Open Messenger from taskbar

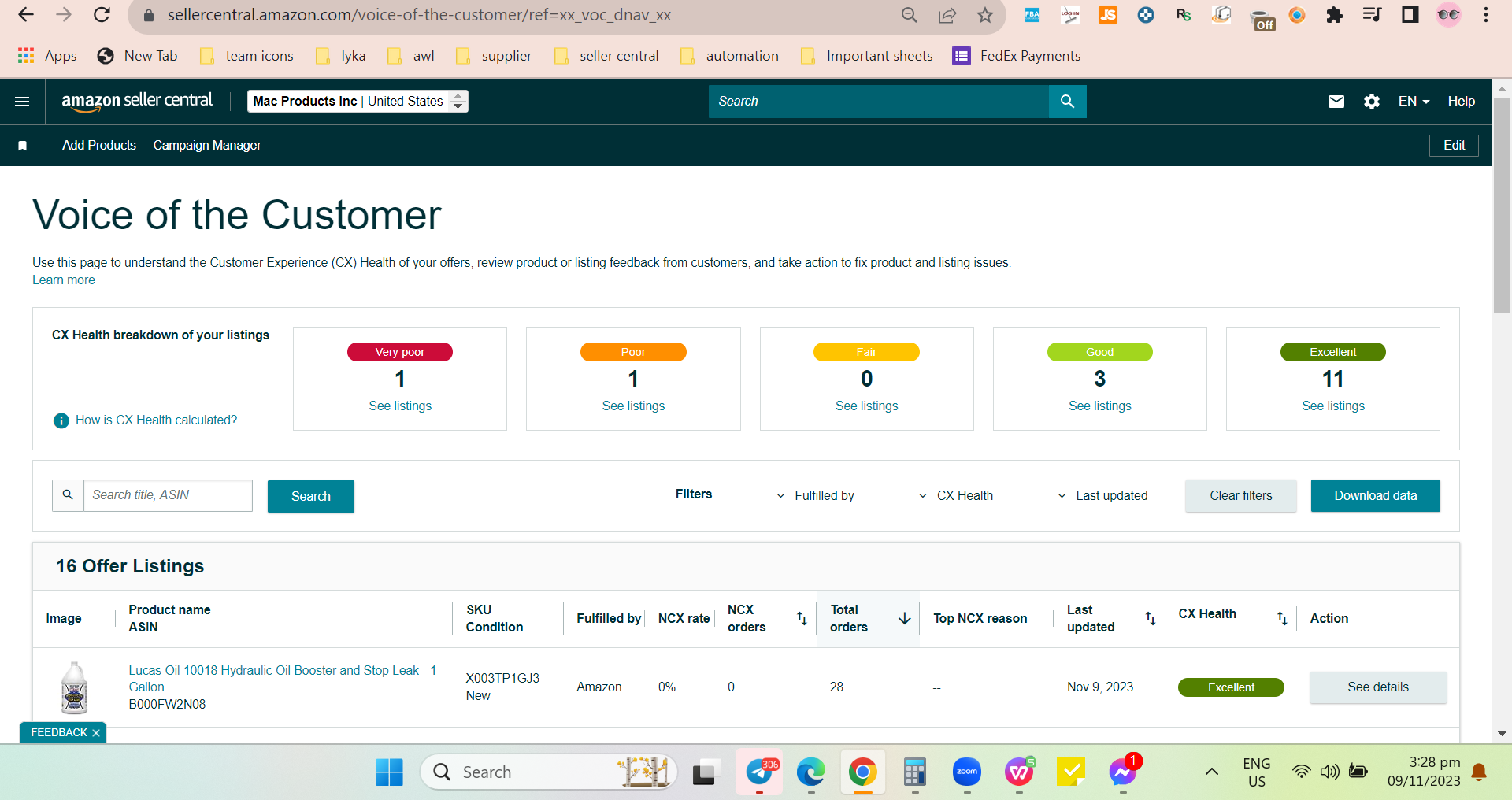tap(1122, 772)
